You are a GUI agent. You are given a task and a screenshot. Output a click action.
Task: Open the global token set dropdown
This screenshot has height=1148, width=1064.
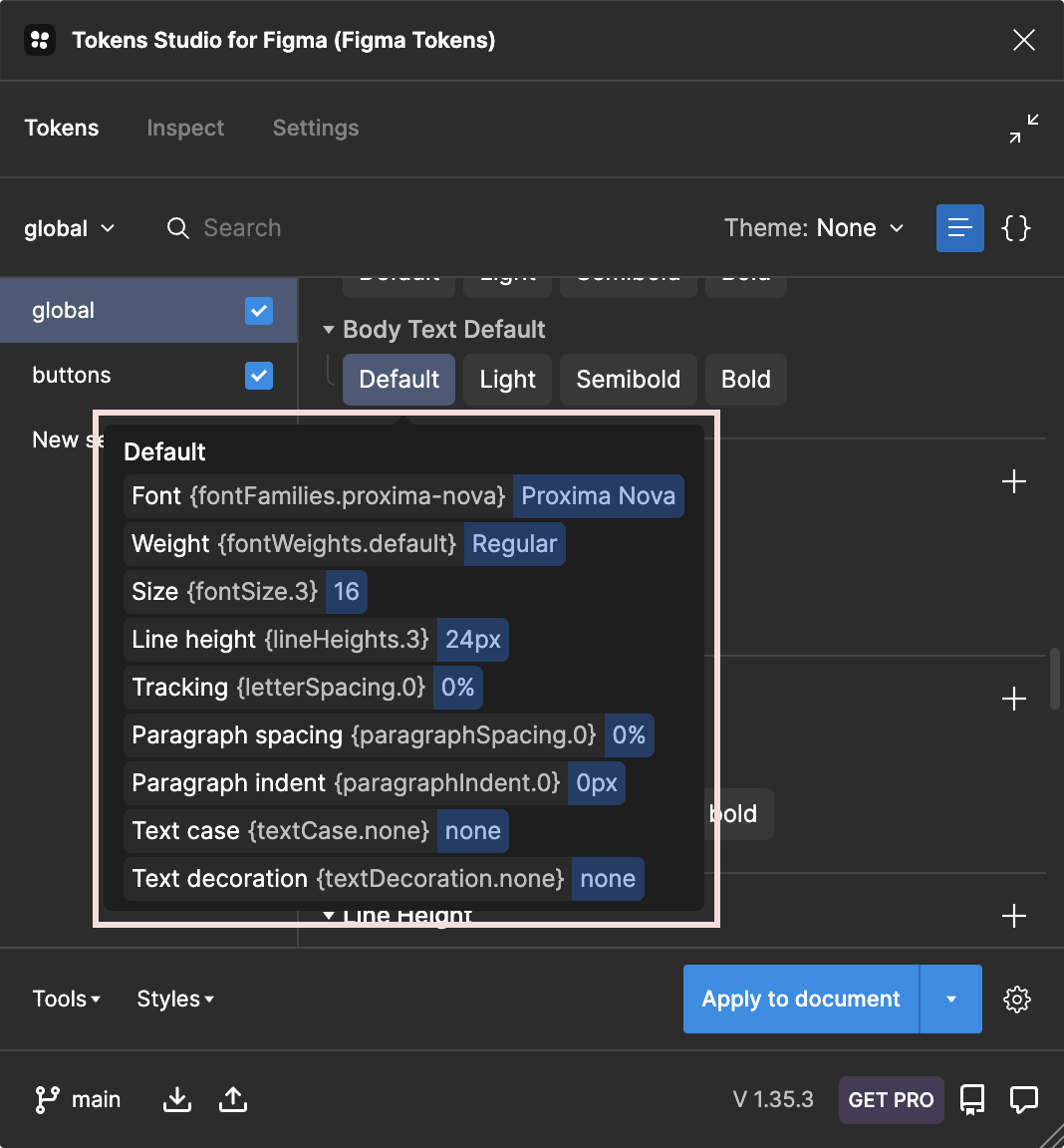(x=70, y=228)
